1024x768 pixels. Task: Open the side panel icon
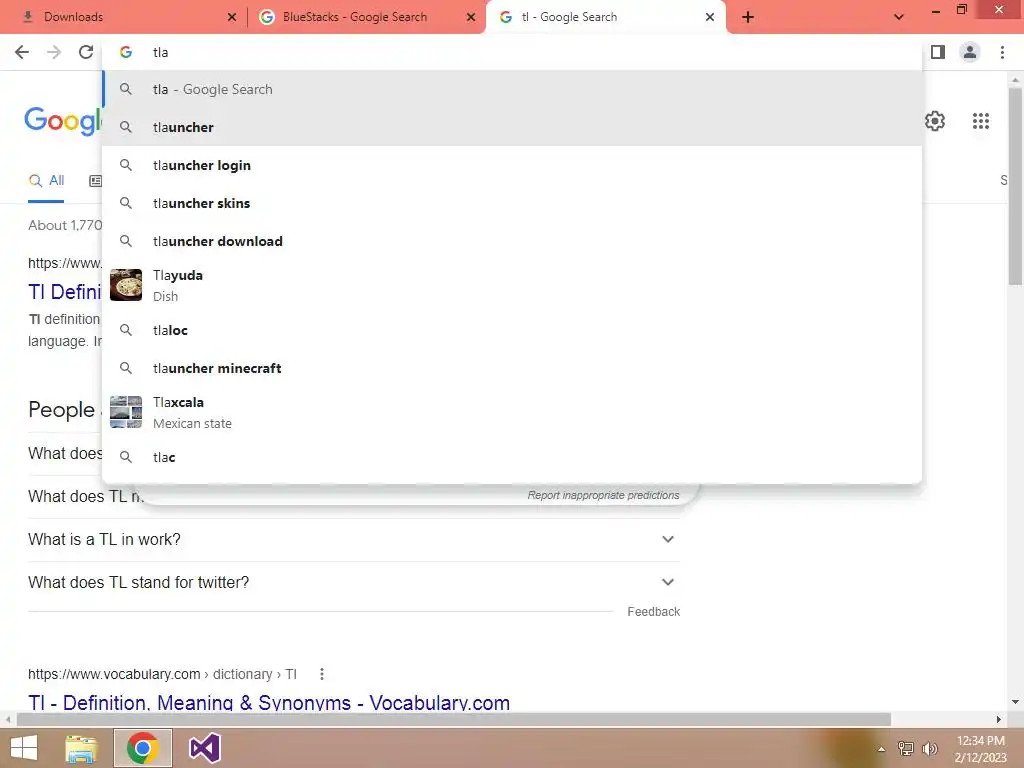click(938, 52)
